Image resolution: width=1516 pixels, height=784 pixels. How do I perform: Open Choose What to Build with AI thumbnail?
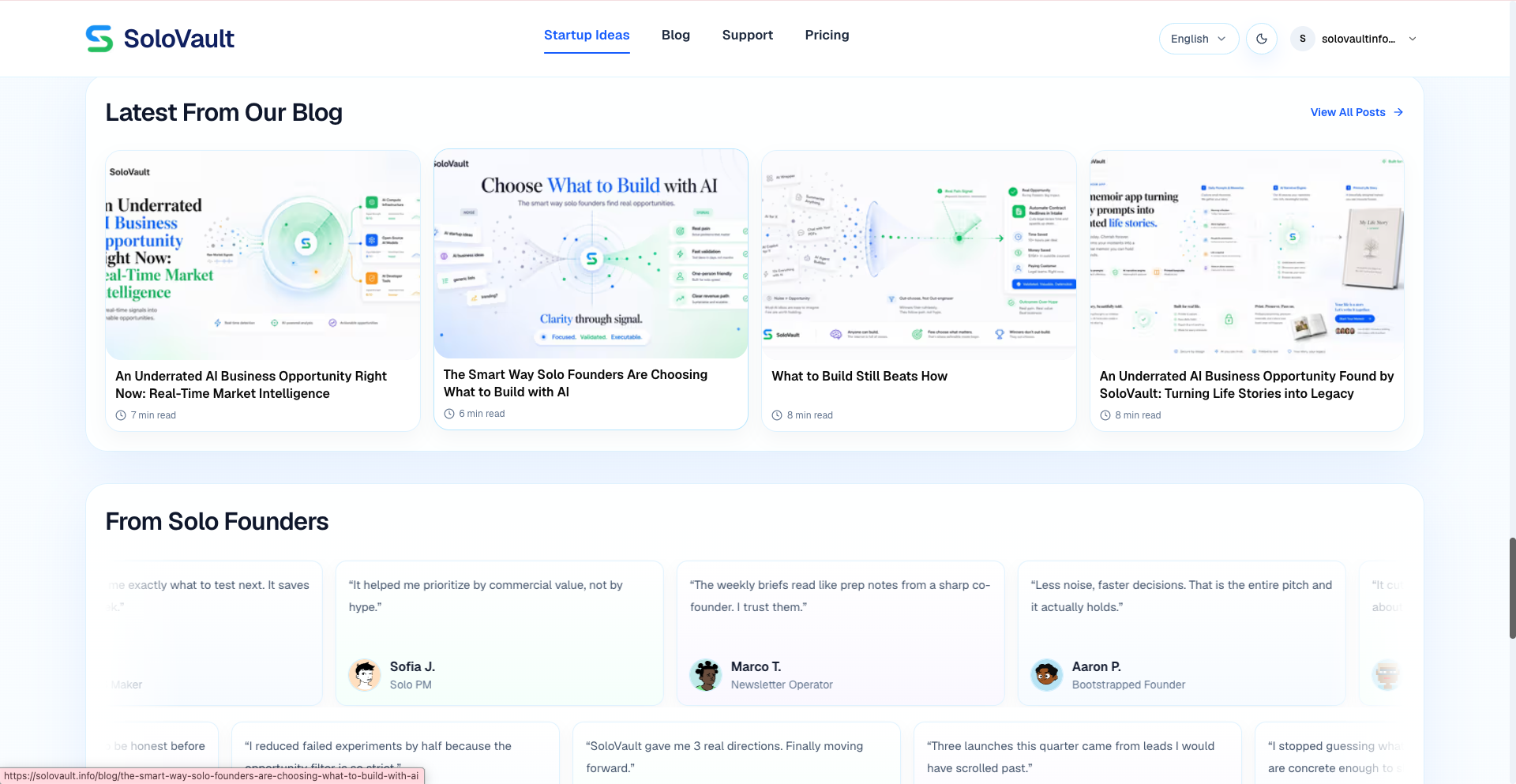[x=591, y=253]
